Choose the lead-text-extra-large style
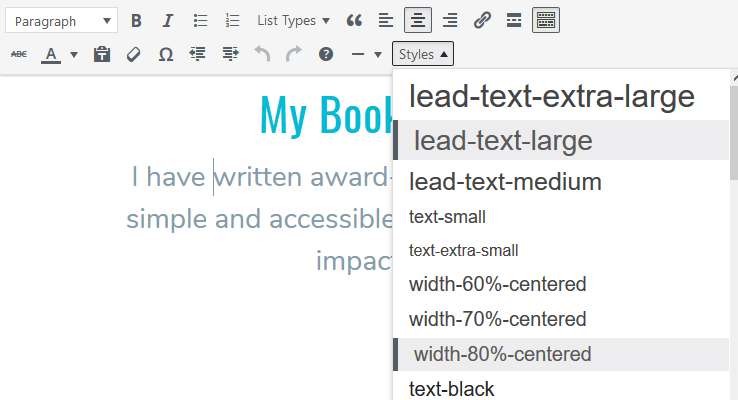 tap(561, 96)
